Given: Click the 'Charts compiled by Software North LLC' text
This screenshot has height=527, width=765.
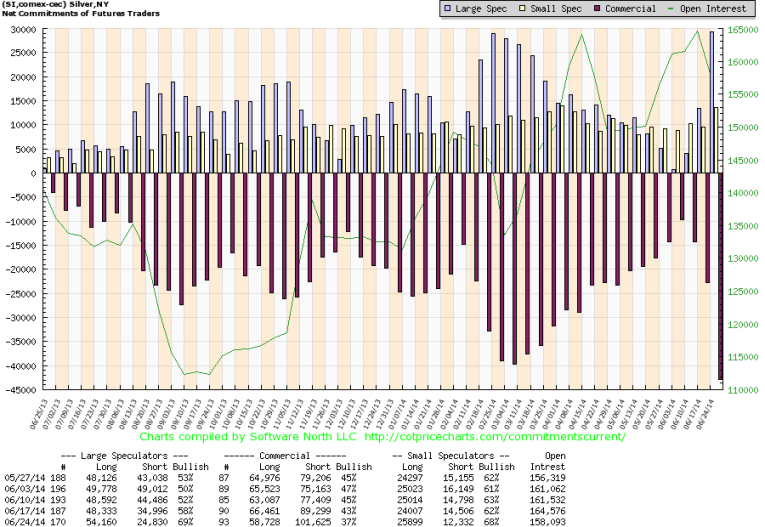Looking at the screenshot, I should click(249, 437).
